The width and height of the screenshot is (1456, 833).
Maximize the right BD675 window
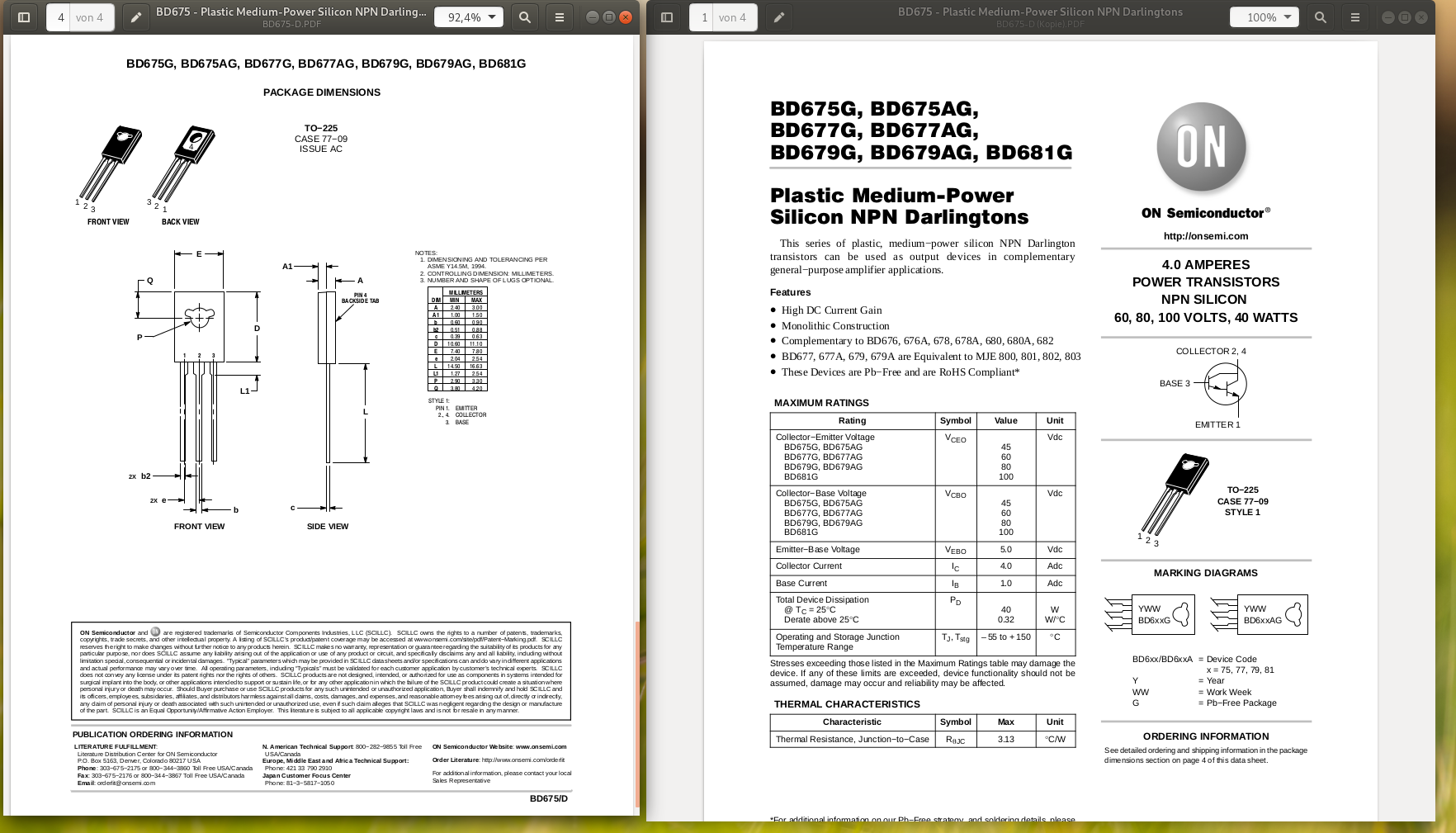pos(1405,17)
